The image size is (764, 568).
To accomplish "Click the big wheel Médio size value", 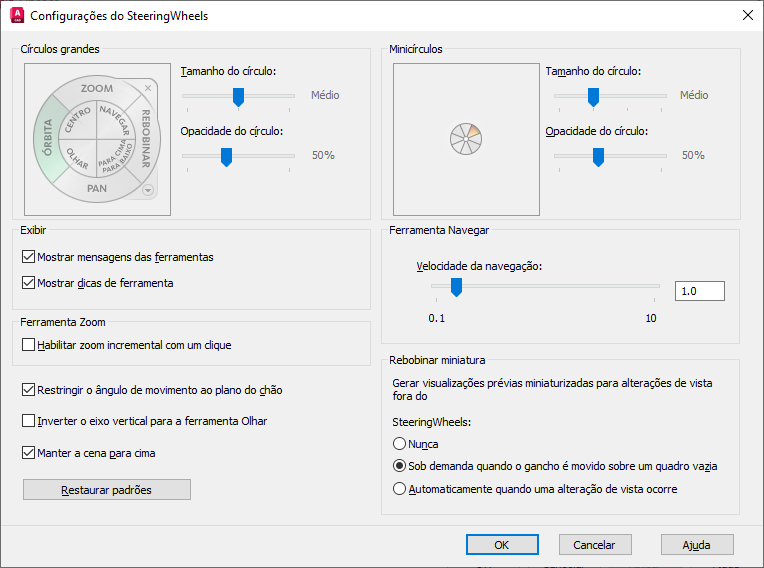I will (325, 95).
